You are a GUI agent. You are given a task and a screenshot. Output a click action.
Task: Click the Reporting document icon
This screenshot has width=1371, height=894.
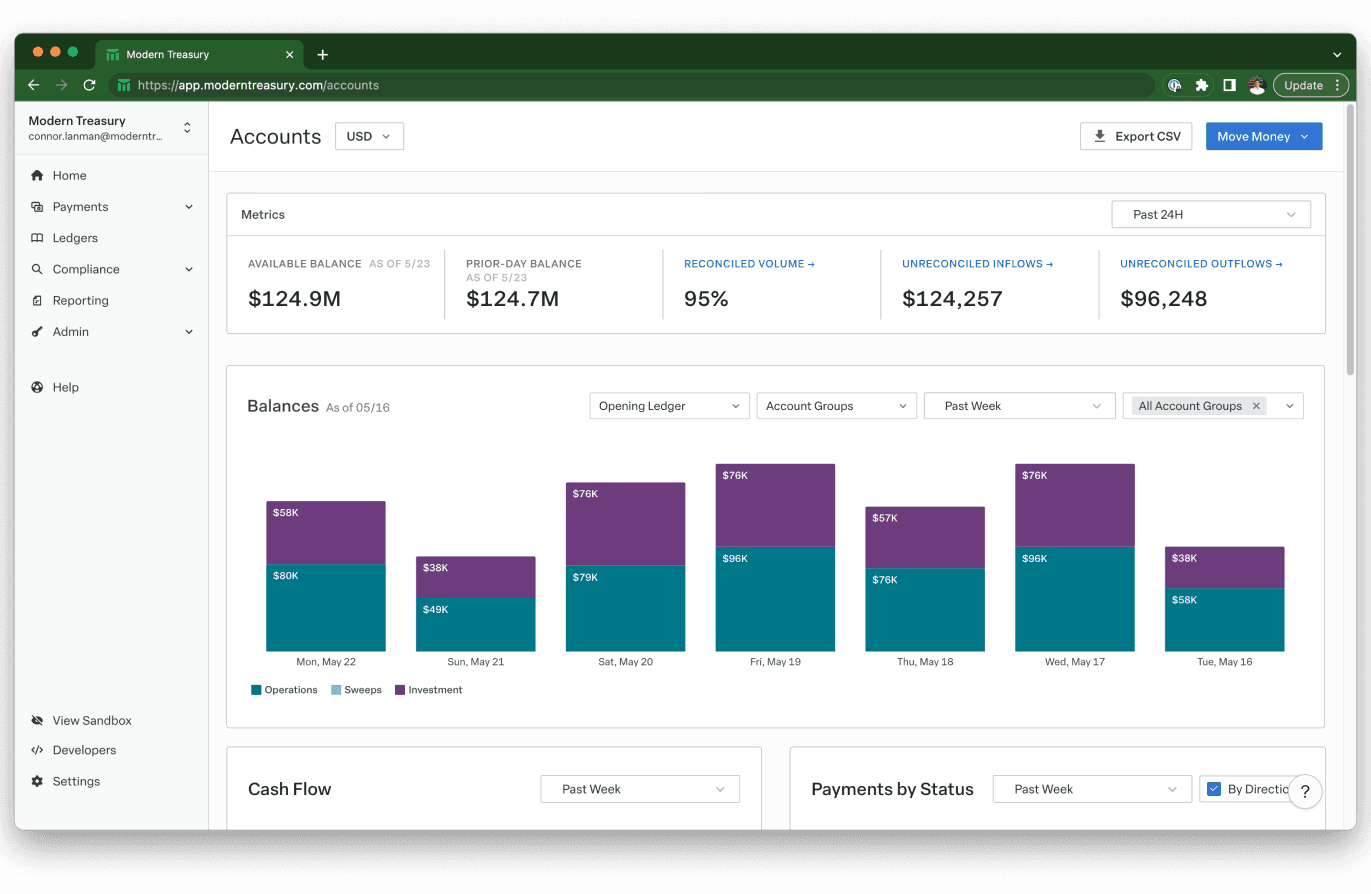pyautogui.click(x=37, y=301)
